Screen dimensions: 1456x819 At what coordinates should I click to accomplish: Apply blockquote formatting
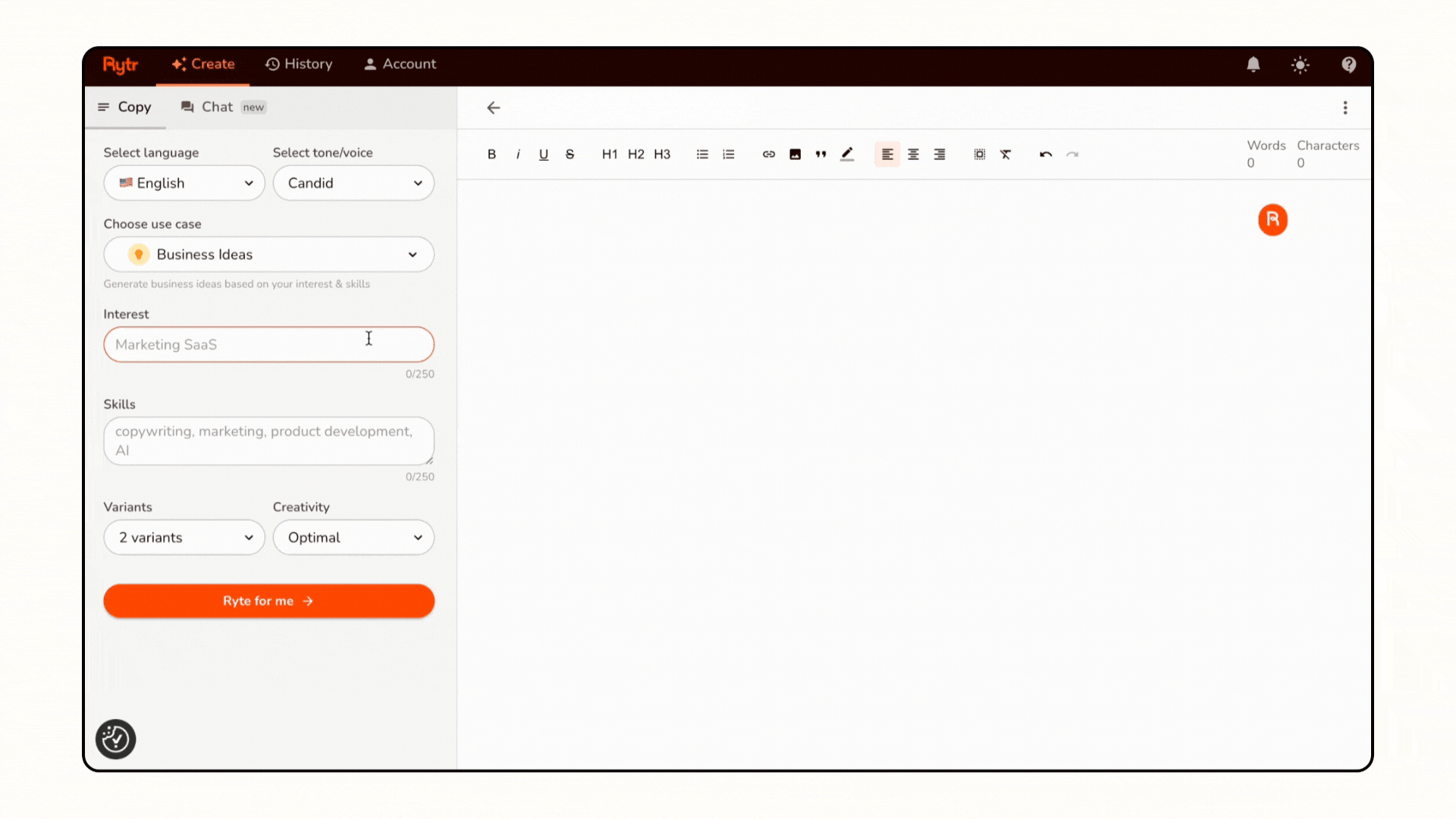click(x=821, y=154)
